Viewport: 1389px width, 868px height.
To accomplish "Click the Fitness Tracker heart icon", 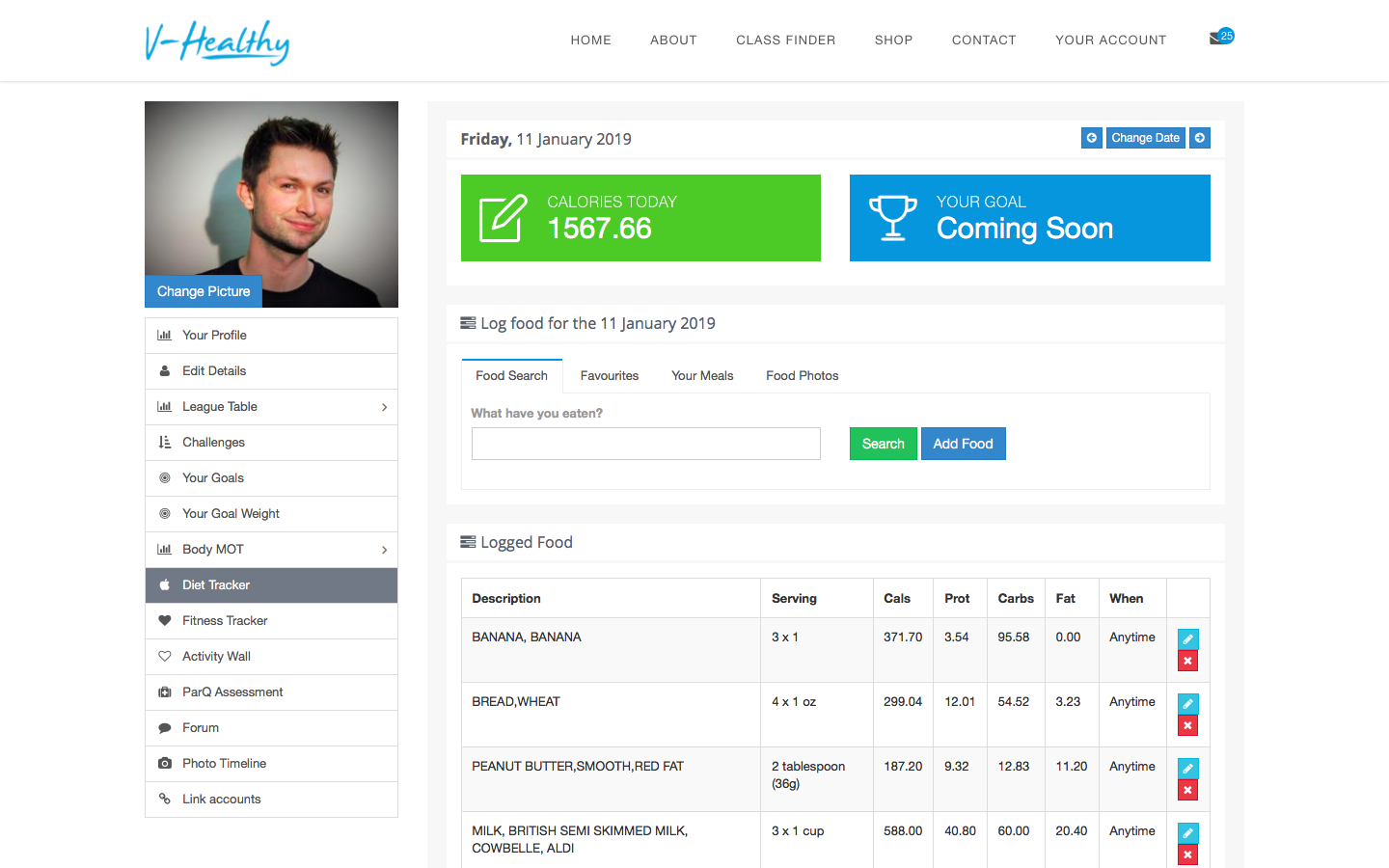I will click(165, 621).
